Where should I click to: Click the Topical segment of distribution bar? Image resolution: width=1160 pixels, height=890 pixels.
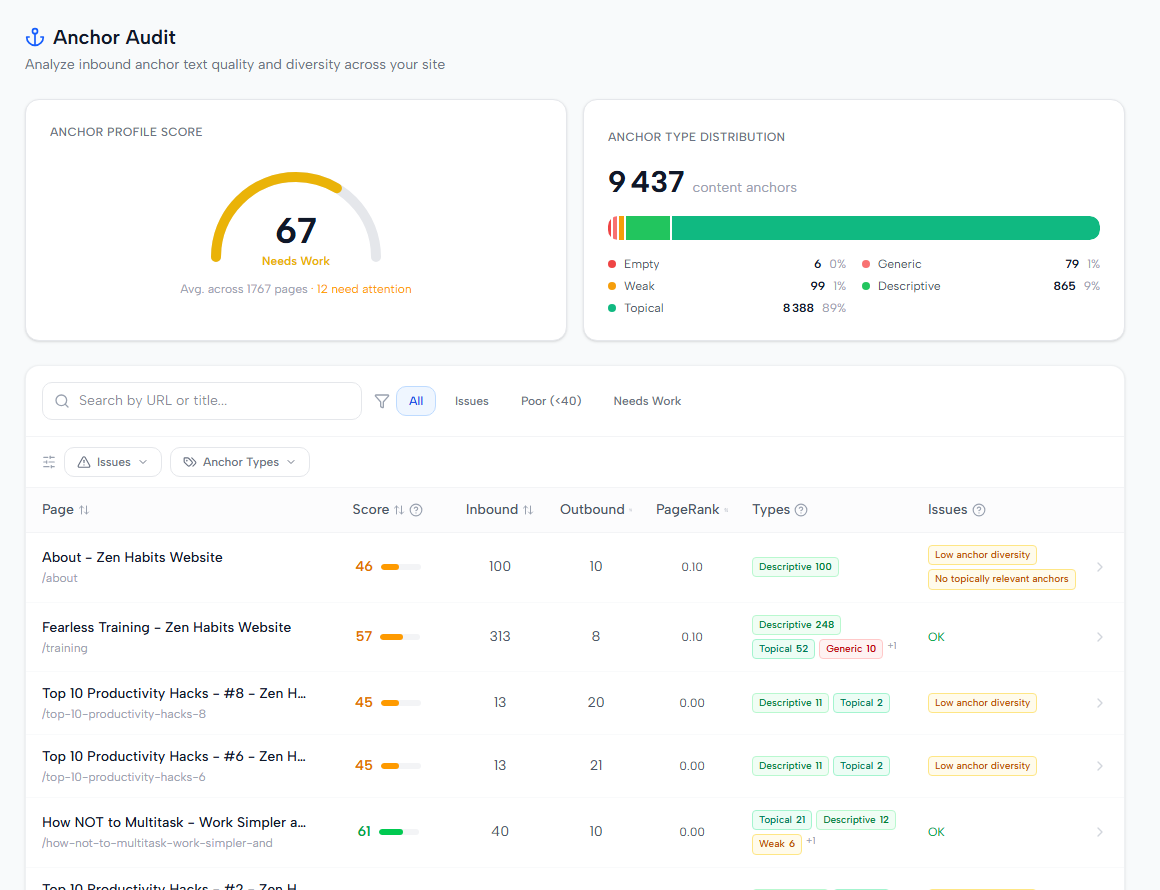click(x=885, y=228)
